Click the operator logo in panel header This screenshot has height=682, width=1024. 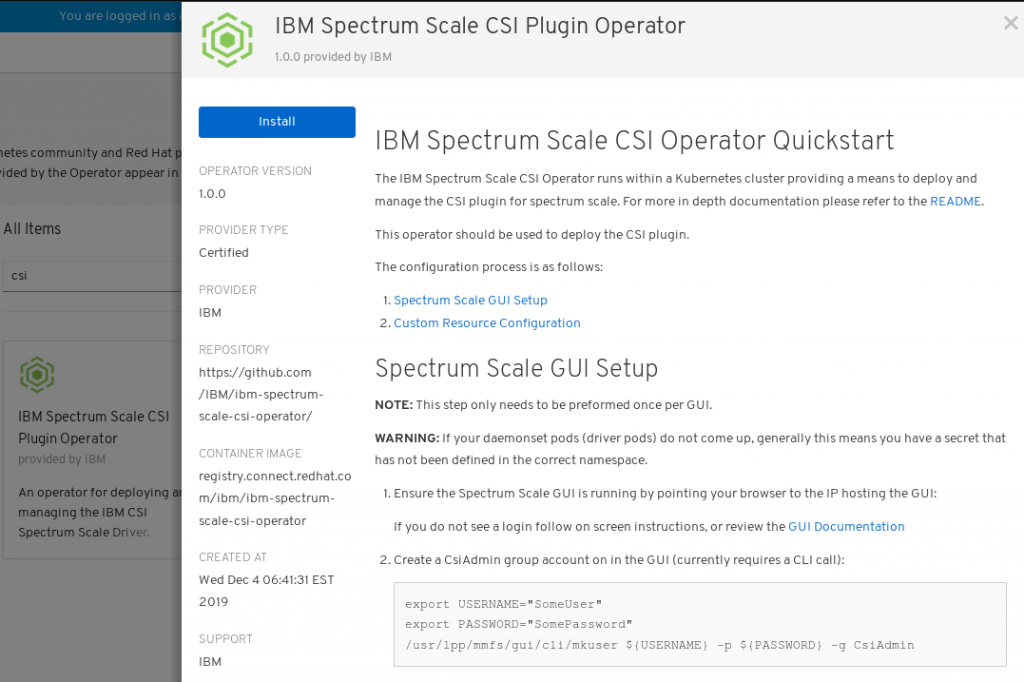[227, 41]
